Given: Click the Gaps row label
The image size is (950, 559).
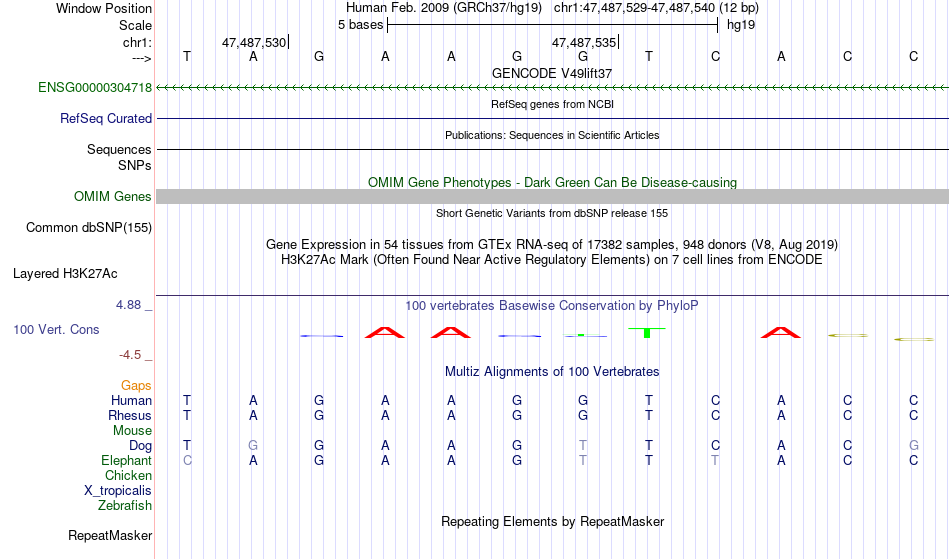Looking at the screenshot, I should pos(136,386).
